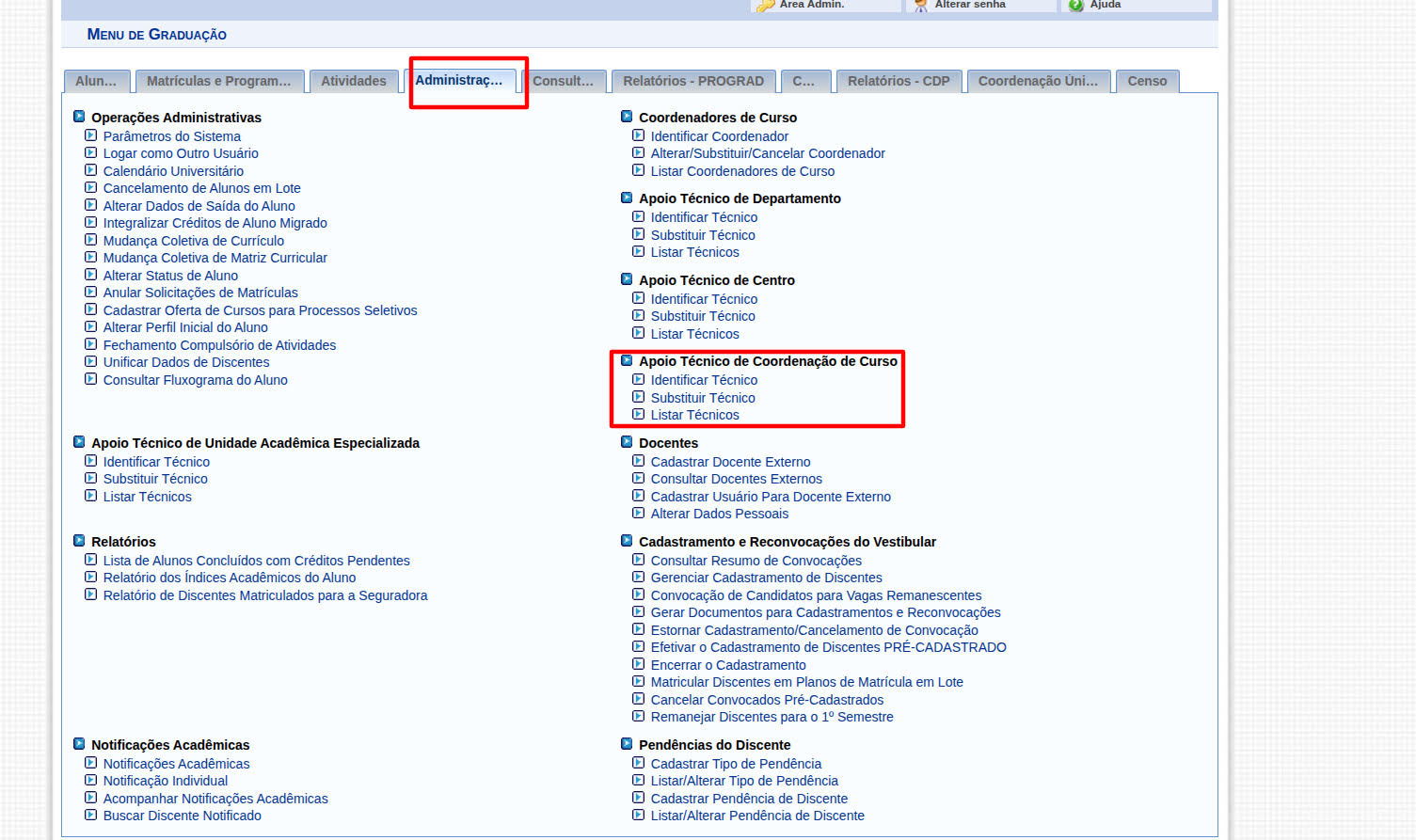This screenshot has height=840, width=1416.
Task: Open the Censo tab
Action: [x=1147, y=81]
